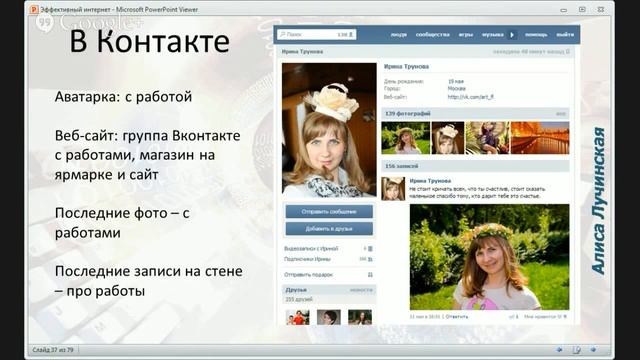Image resolution: width=640 pixels, height=360 pixels.
Task: Click the Подписчики Ирины link
Action: pos(307,259)
